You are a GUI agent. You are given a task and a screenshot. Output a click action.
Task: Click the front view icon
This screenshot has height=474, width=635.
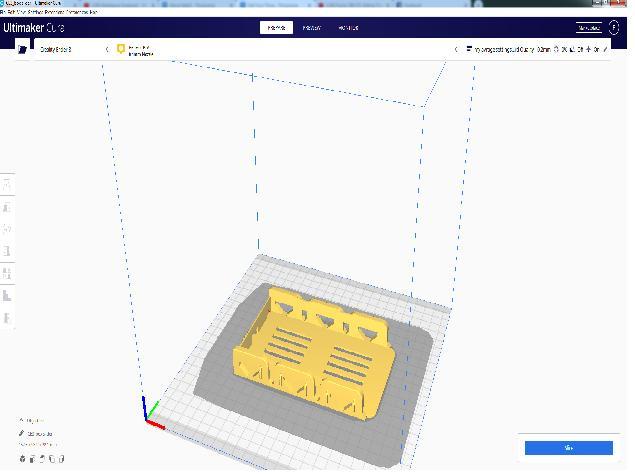coord(32,459)
